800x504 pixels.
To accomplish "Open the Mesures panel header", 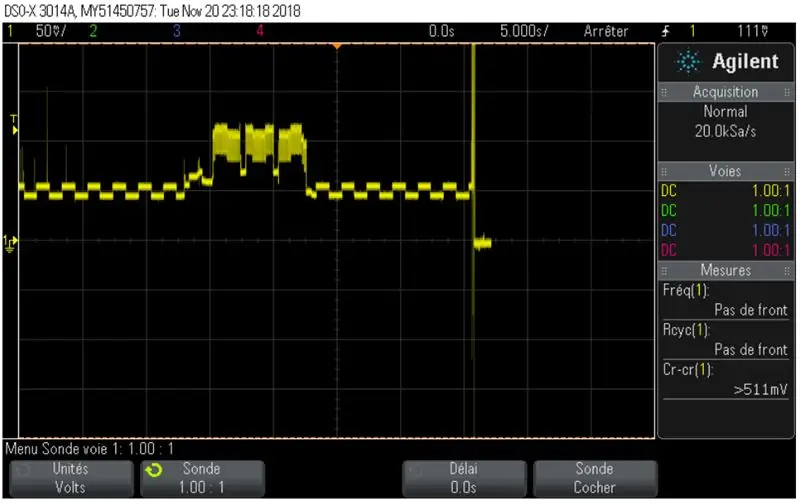I will point(725,270).
